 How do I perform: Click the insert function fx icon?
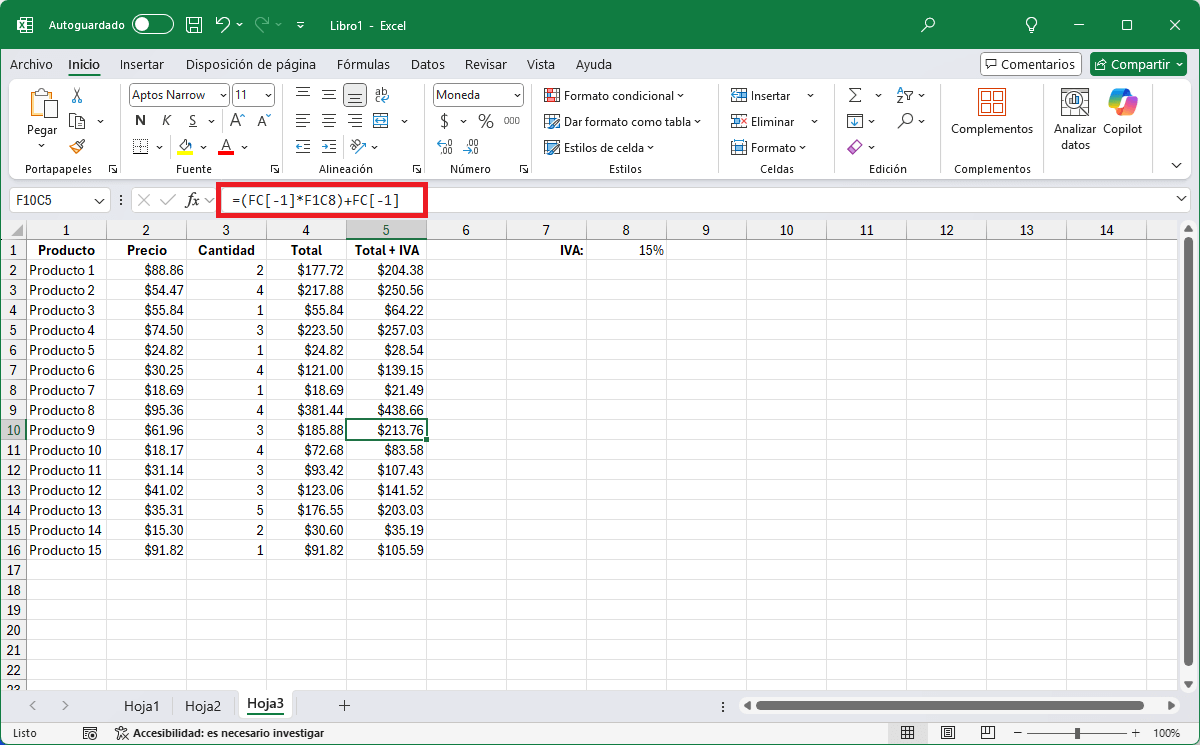coord(192,200)
